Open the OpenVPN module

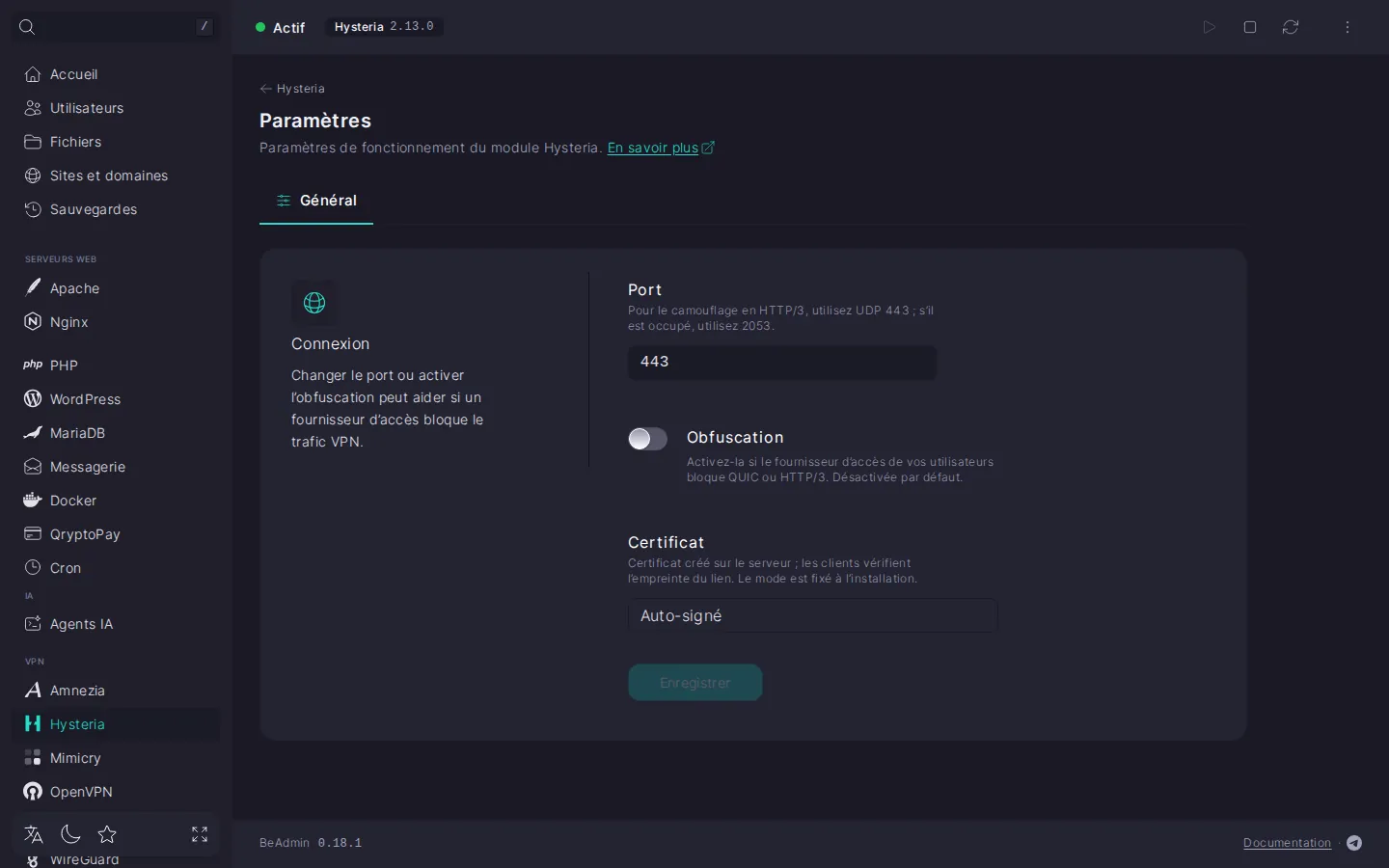pyautogui.click(x=116, y=792)
